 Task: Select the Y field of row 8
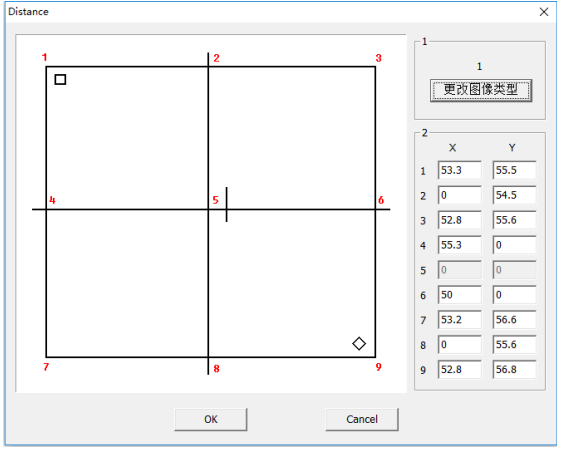click(514, 344)
